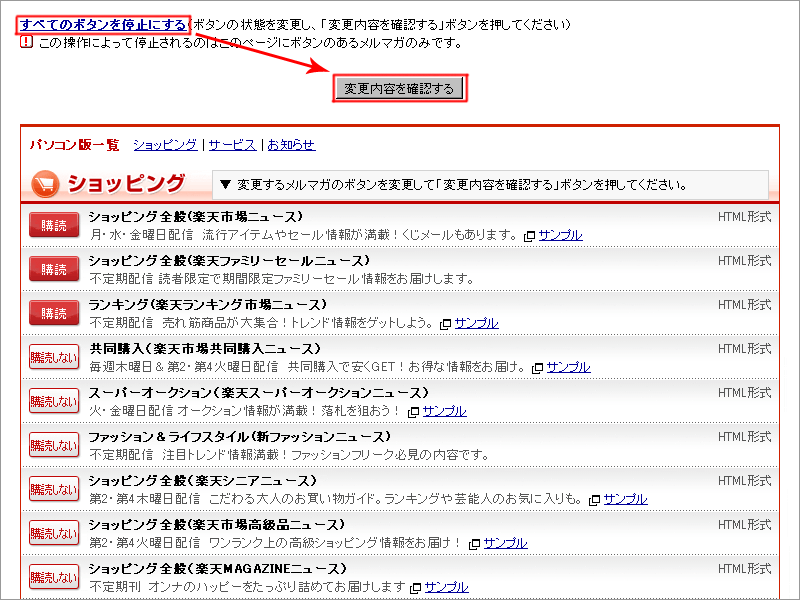Toggle 購読 button for 楽天ファミリーセールニュース

click(54, 269)
